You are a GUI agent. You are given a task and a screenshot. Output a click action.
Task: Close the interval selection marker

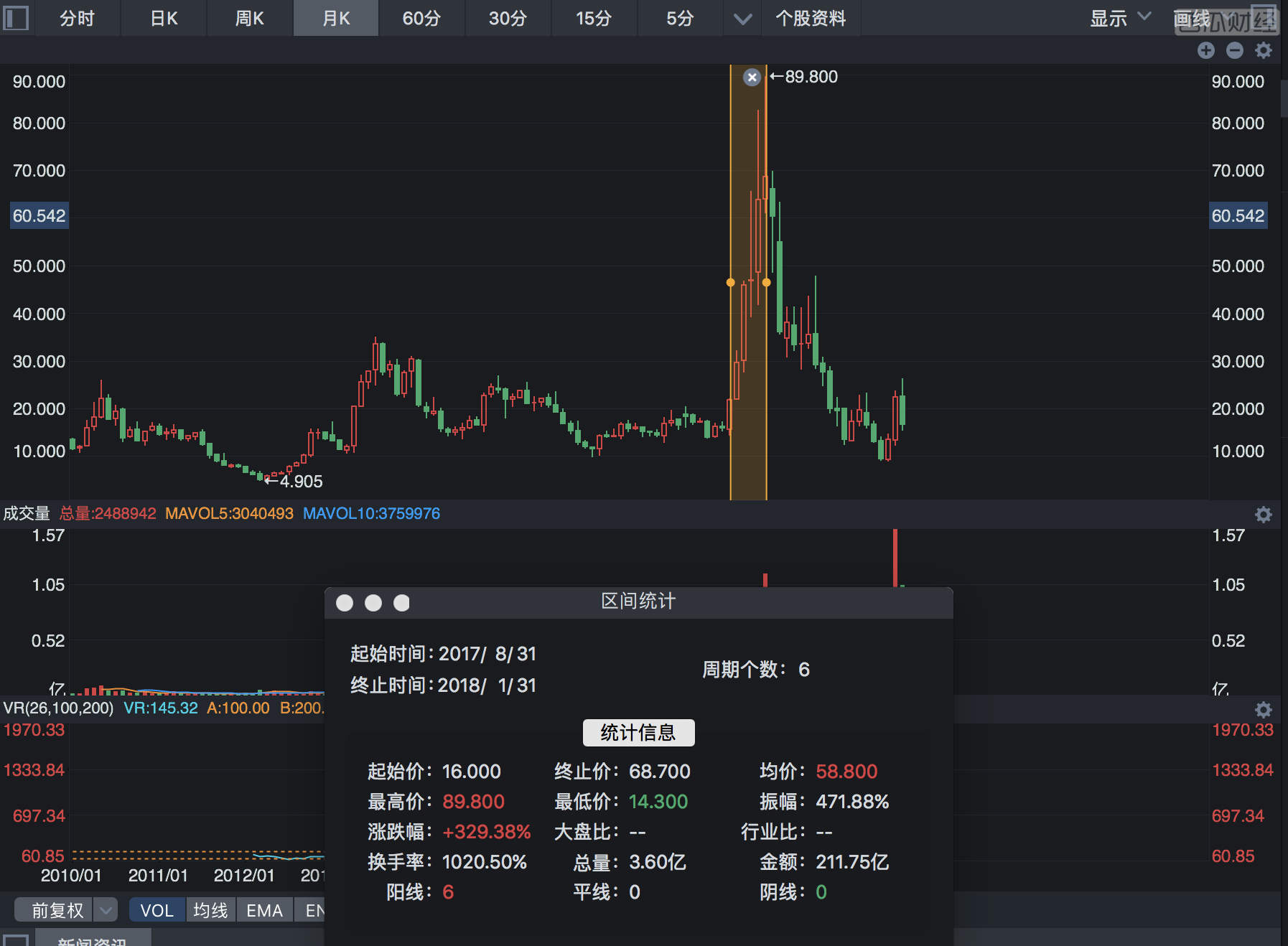[752, 77]
